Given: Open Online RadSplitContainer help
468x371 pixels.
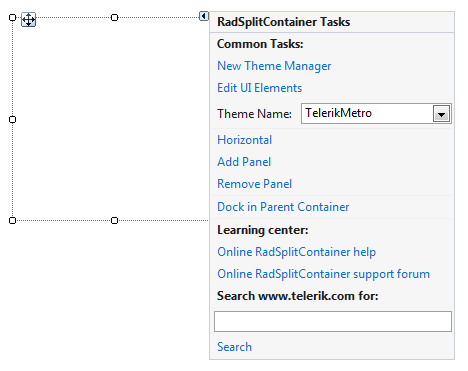Looking at the screenshot, I should 296,252.
